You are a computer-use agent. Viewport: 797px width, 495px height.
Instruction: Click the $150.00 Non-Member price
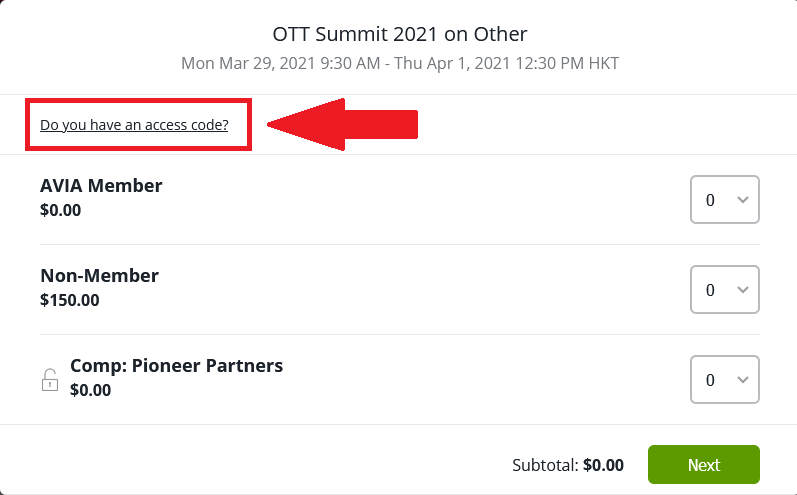click(70, 300)
